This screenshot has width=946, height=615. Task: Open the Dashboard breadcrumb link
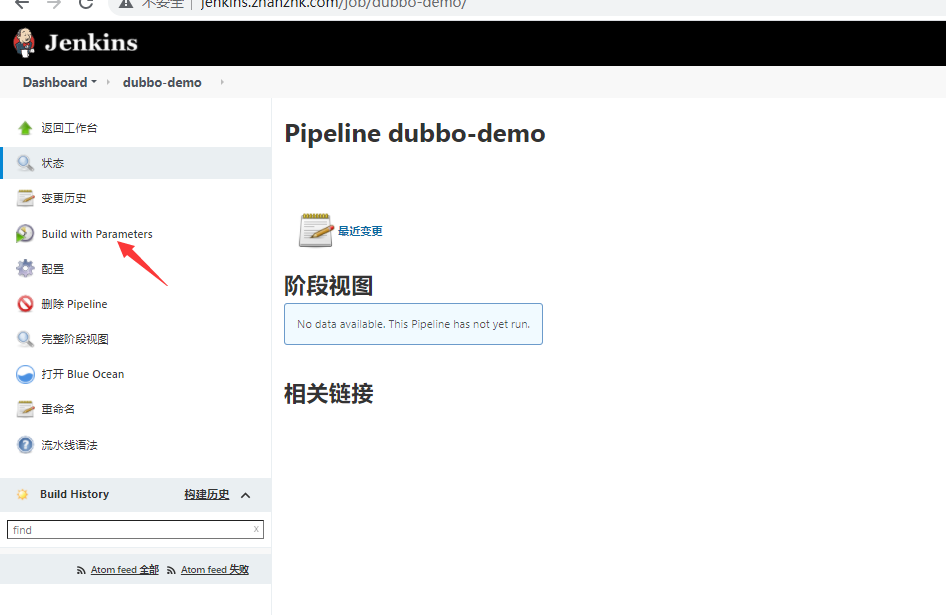[55, 82]
